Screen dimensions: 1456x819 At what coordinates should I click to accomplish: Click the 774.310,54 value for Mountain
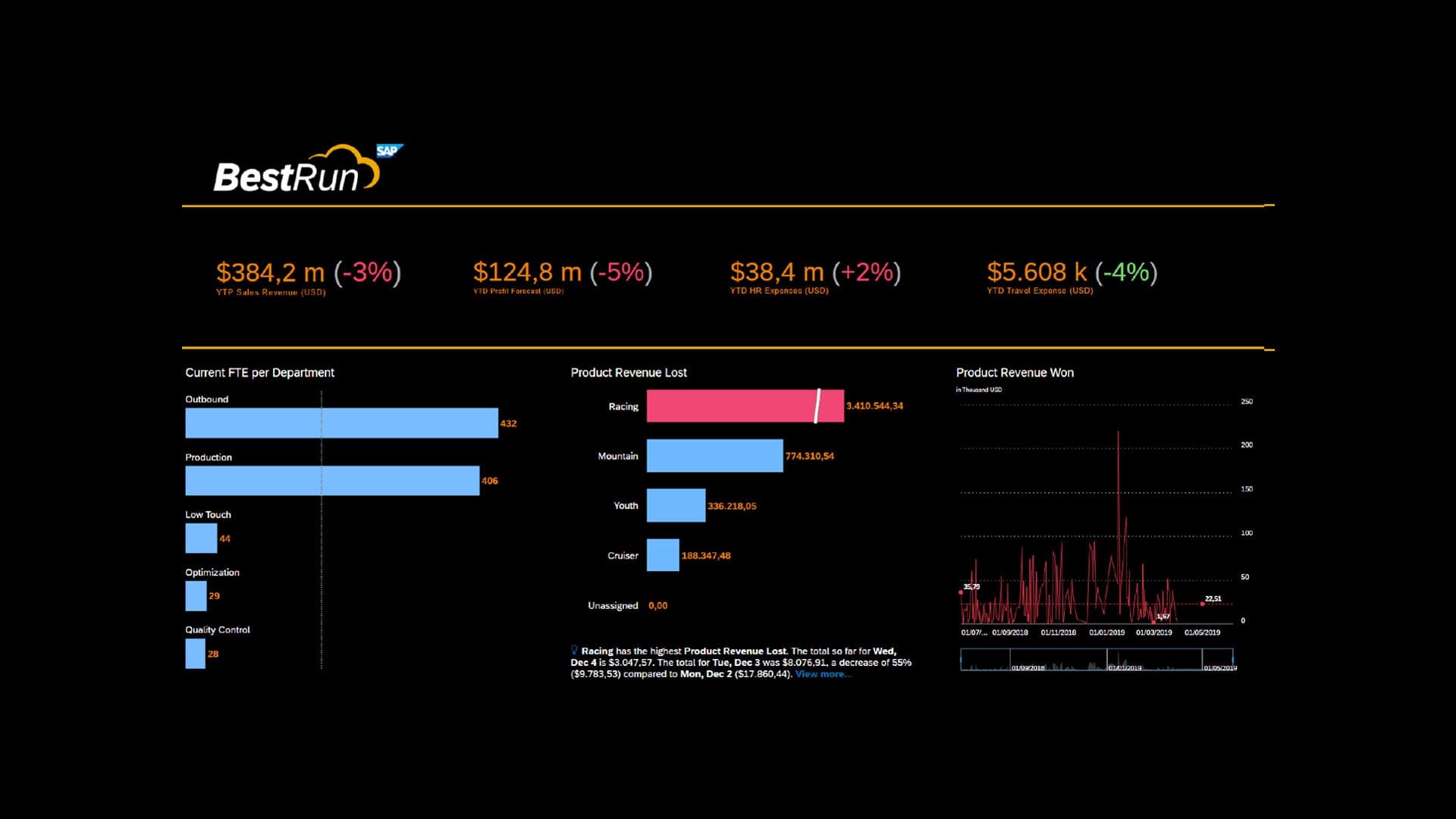(x=809, y=456)
